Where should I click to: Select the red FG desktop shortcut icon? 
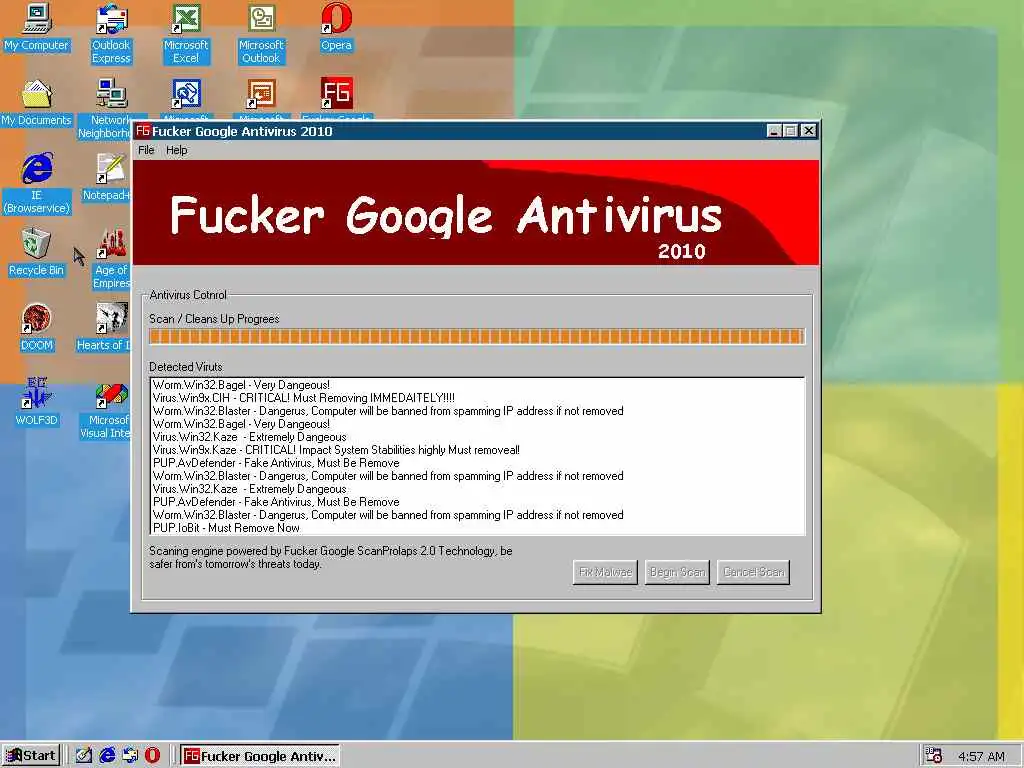pyautogui.click(x=336, y=93)
